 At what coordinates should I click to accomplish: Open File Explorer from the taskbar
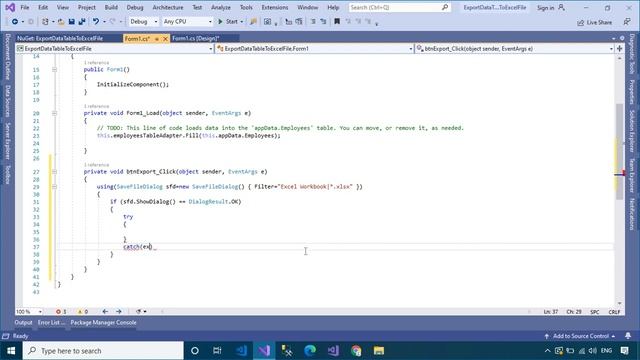point(379,351)
